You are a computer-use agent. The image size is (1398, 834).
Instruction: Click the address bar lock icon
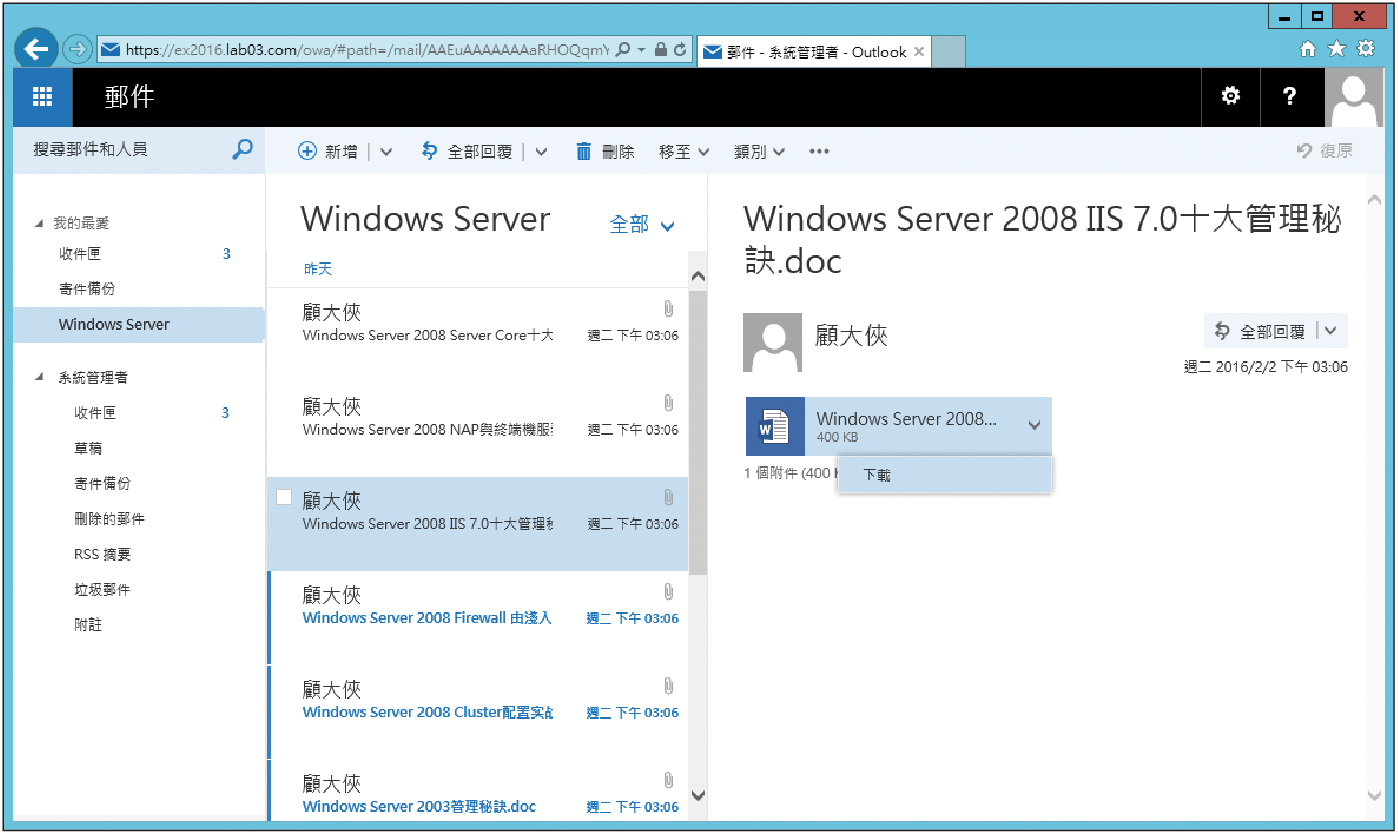(660, 49)
